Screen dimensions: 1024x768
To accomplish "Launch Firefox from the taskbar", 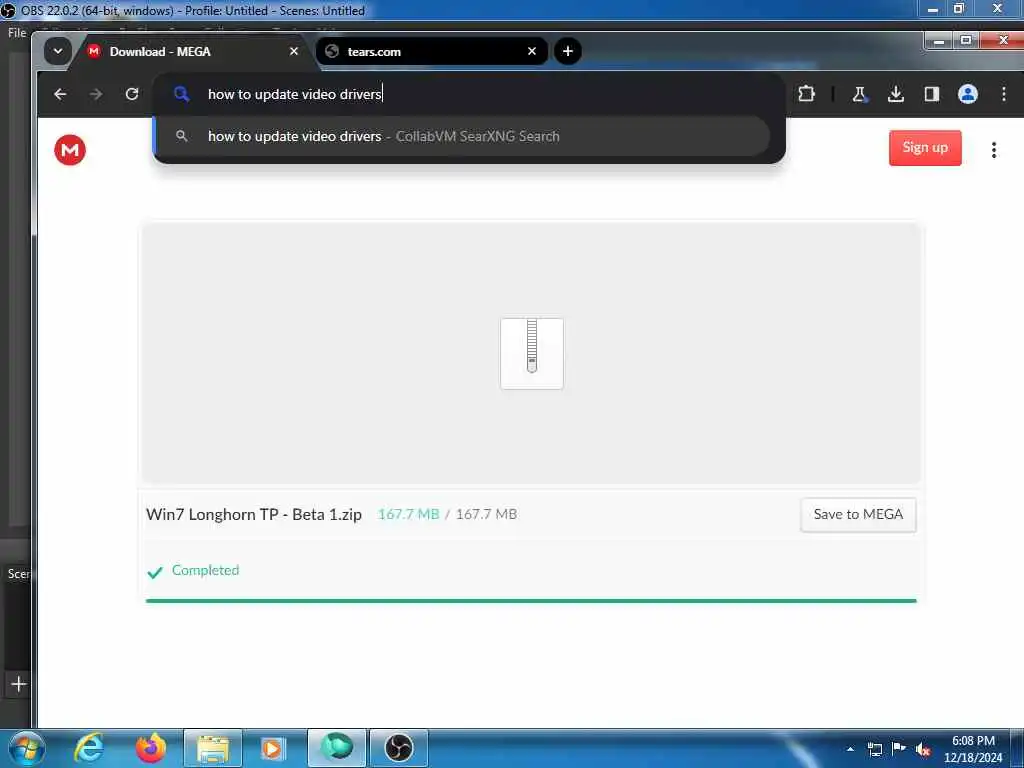I will pyautogui.click(x=151, y=748).
